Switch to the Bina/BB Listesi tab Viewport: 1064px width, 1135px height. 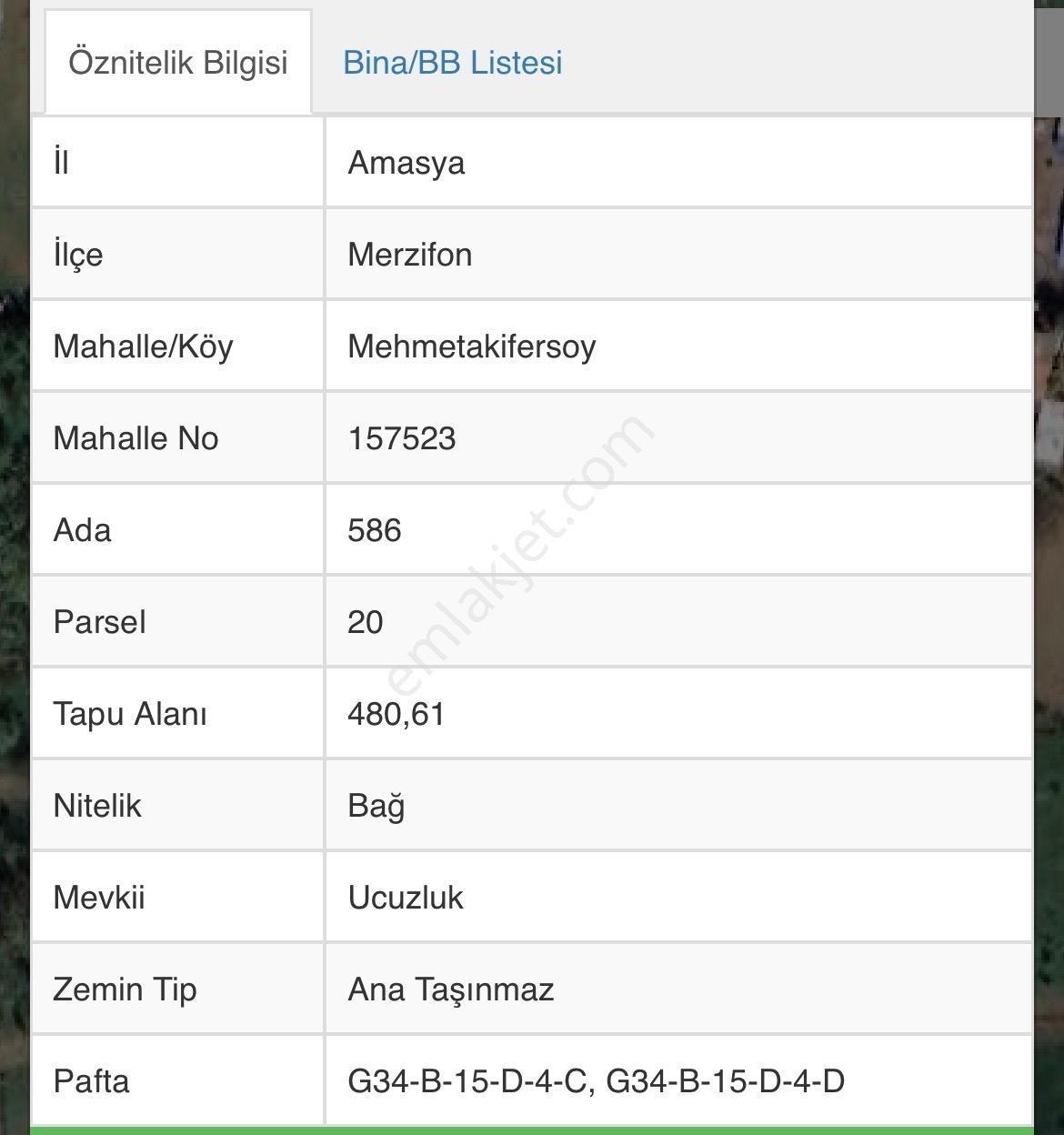(452, 62)
